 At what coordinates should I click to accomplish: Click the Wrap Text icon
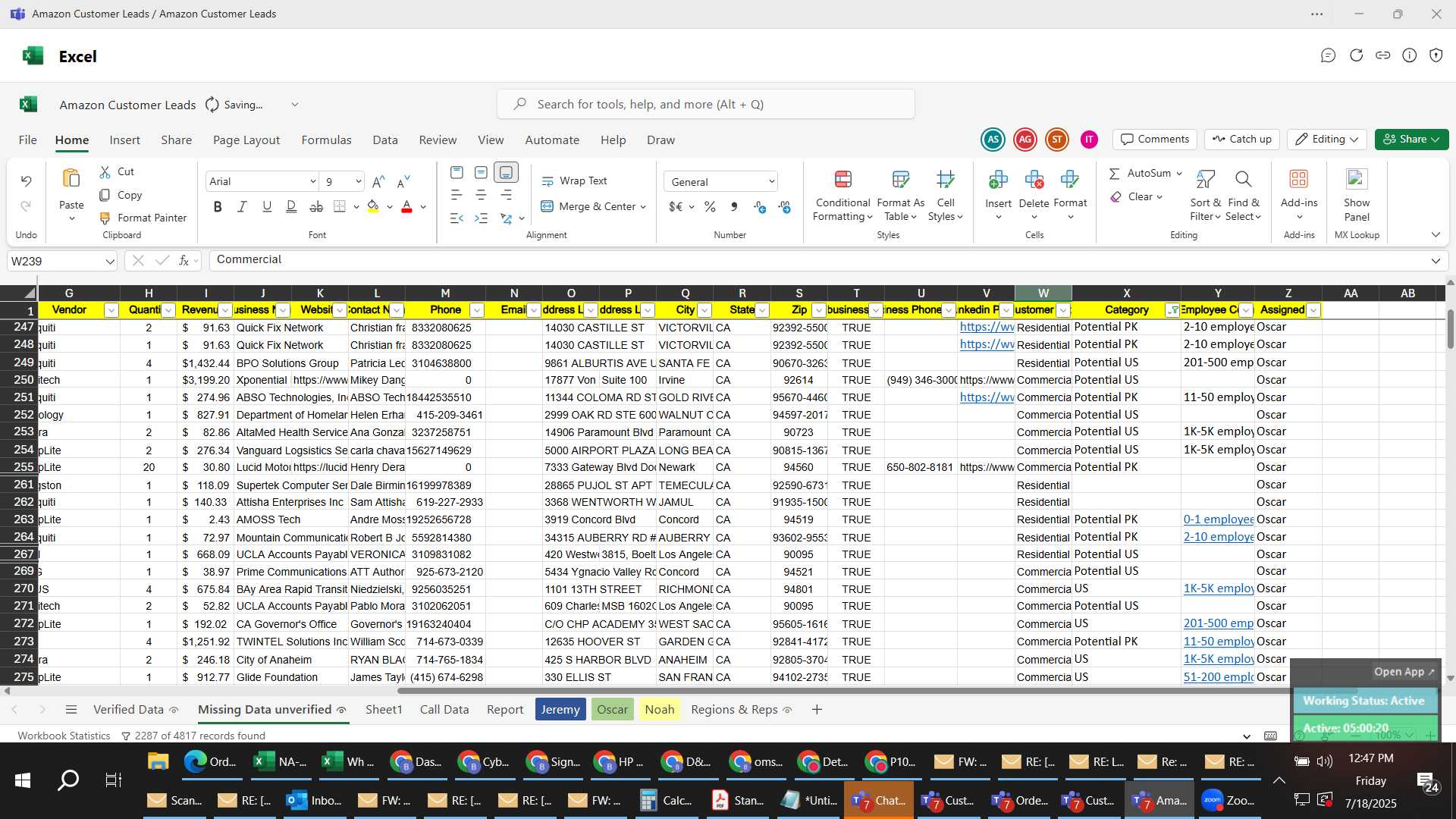(548, 181)
